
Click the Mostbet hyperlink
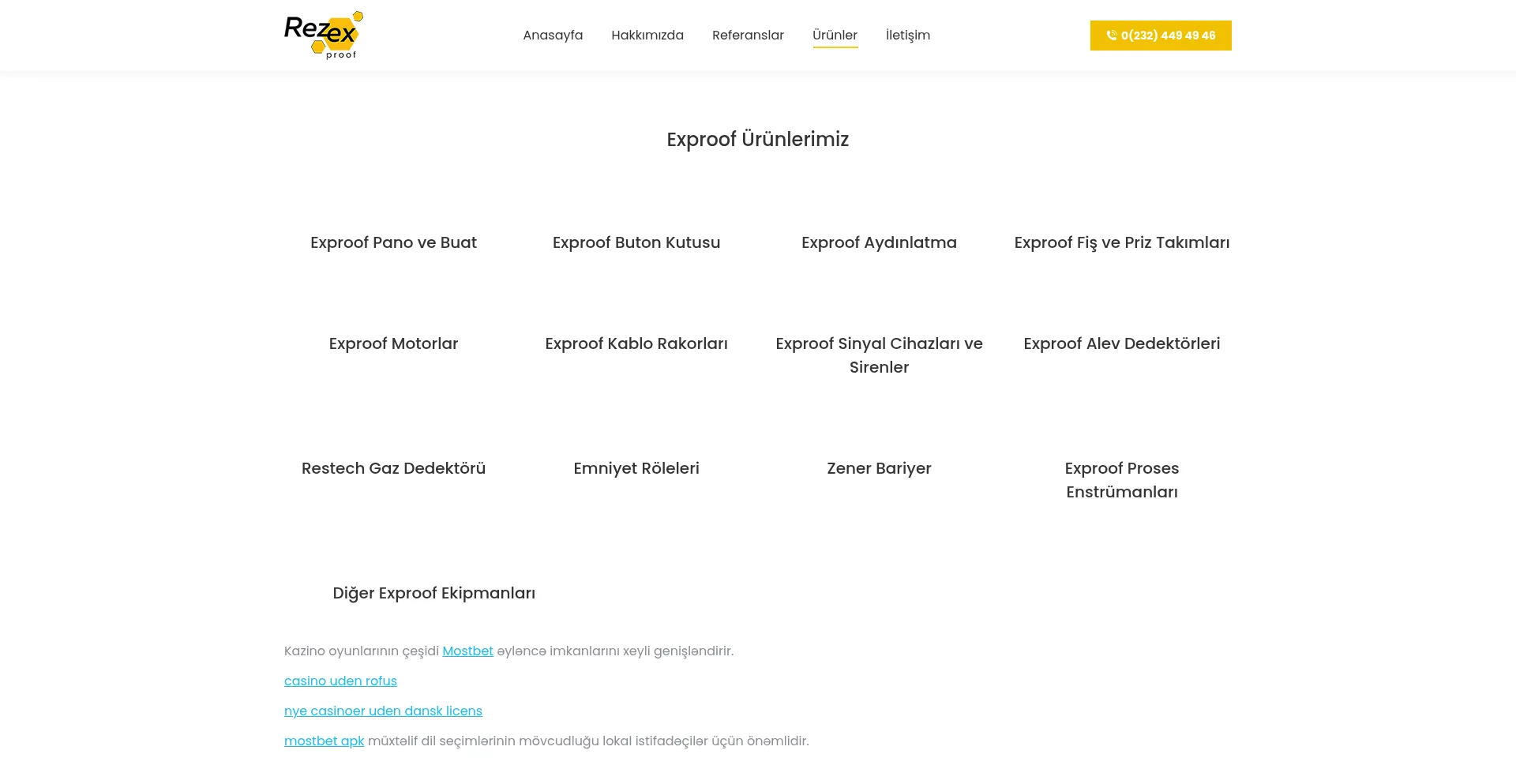(467, 651)
